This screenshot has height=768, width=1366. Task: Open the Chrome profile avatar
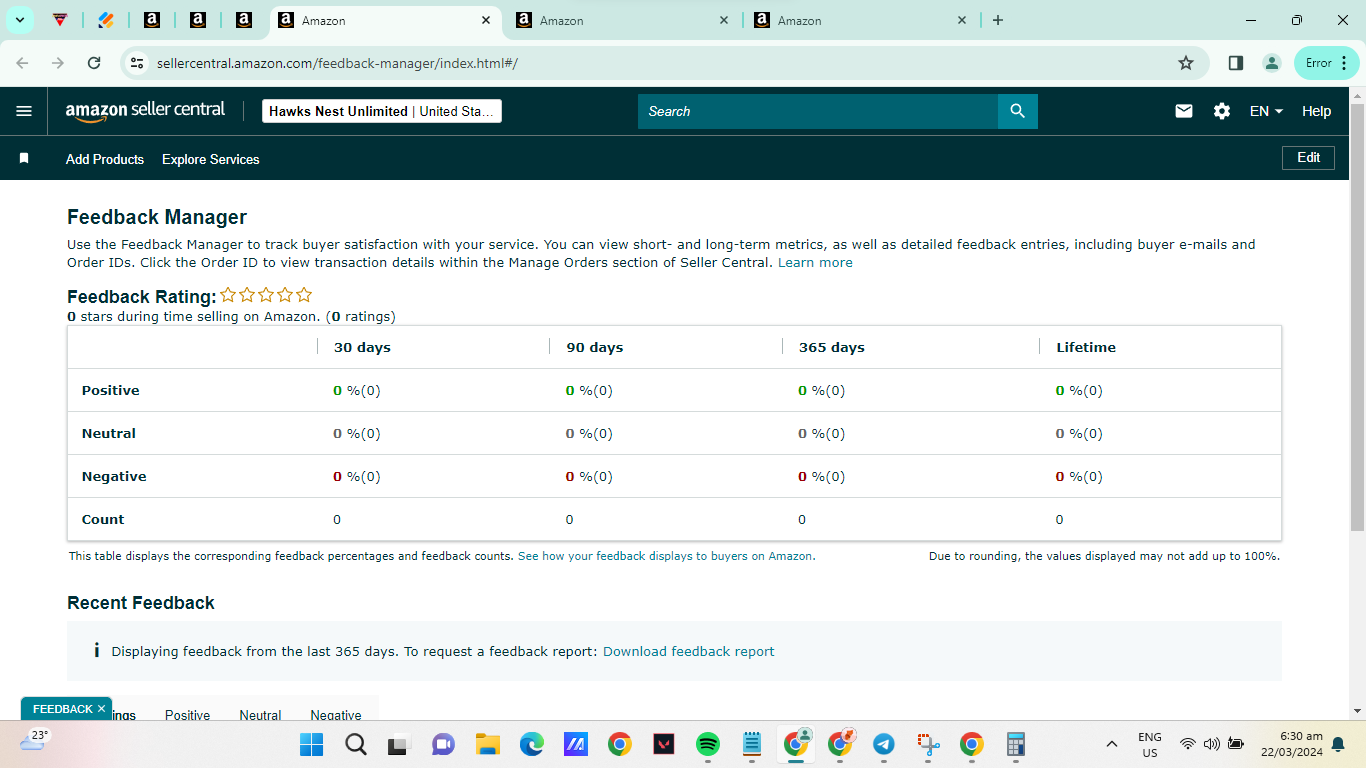pyautogui.click(x=1272, y=63)
